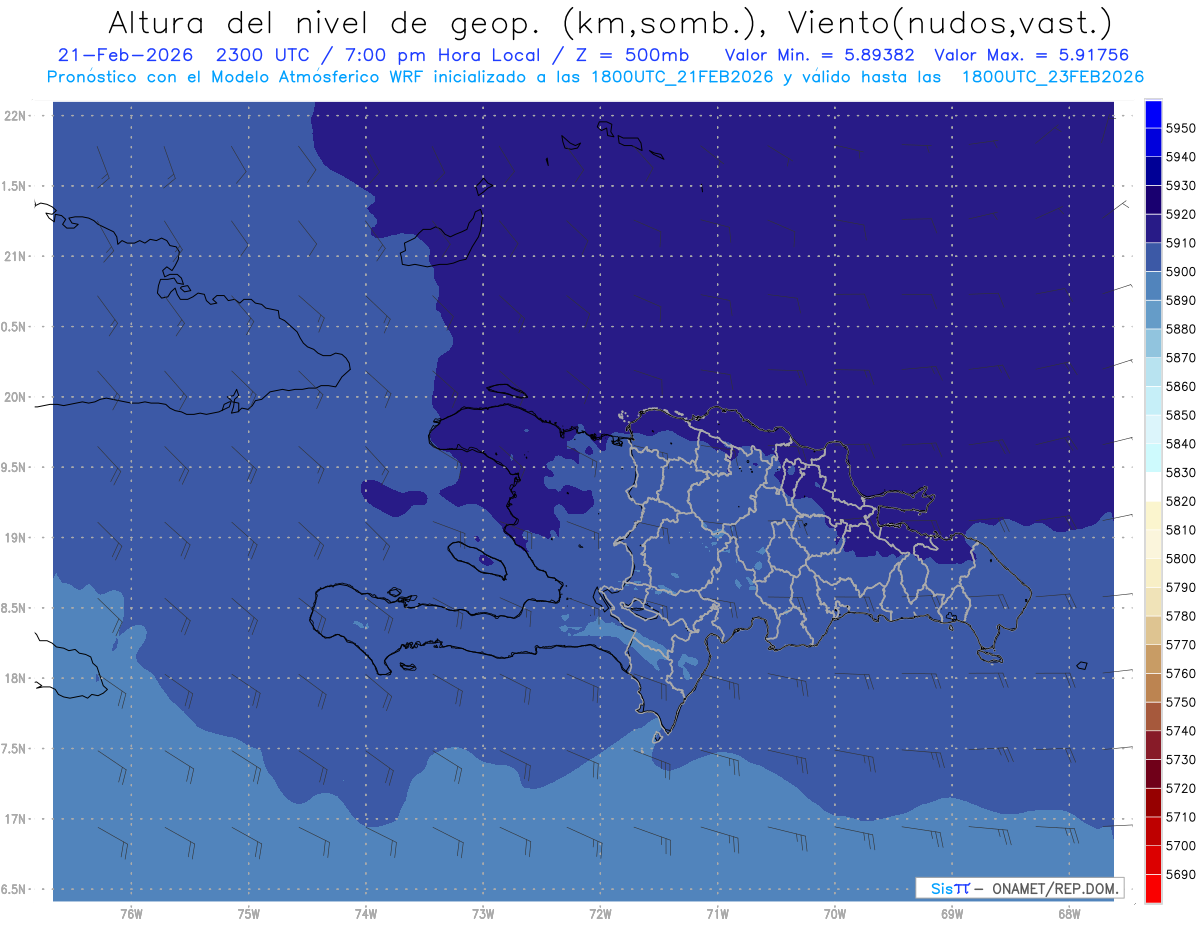
Task: Click the date text '21-Feb-2026'
Action: (123, 55)
